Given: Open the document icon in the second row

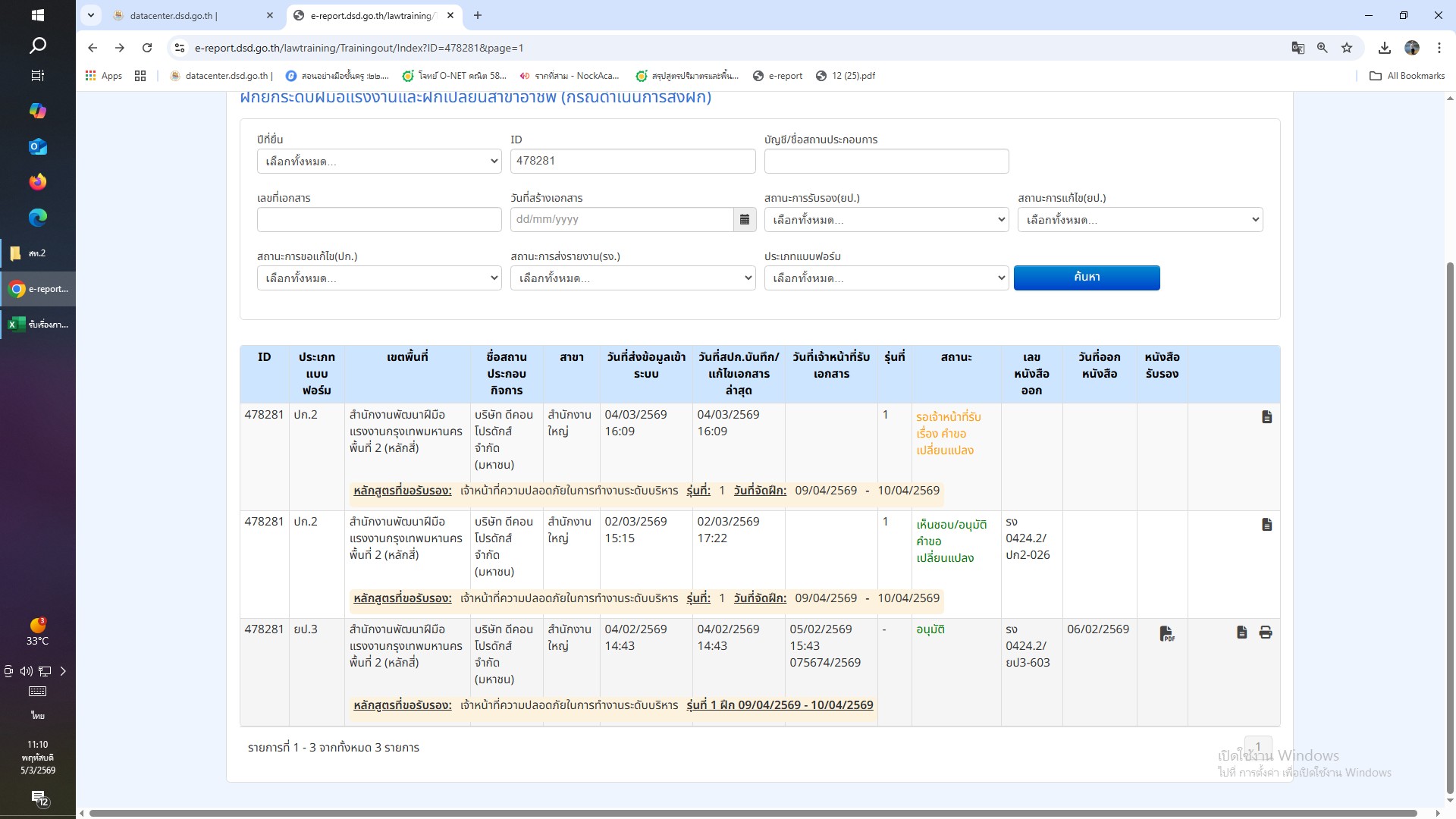Looking at the screenshot, I should 1266,525.
